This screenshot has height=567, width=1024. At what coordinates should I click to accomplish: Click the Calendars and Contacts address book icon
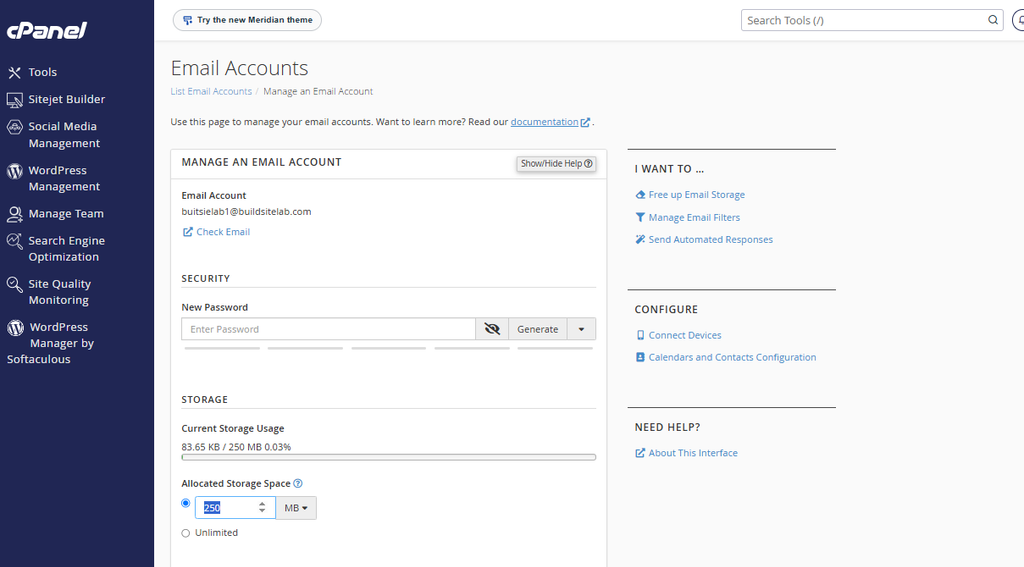(x=640, y=357)
